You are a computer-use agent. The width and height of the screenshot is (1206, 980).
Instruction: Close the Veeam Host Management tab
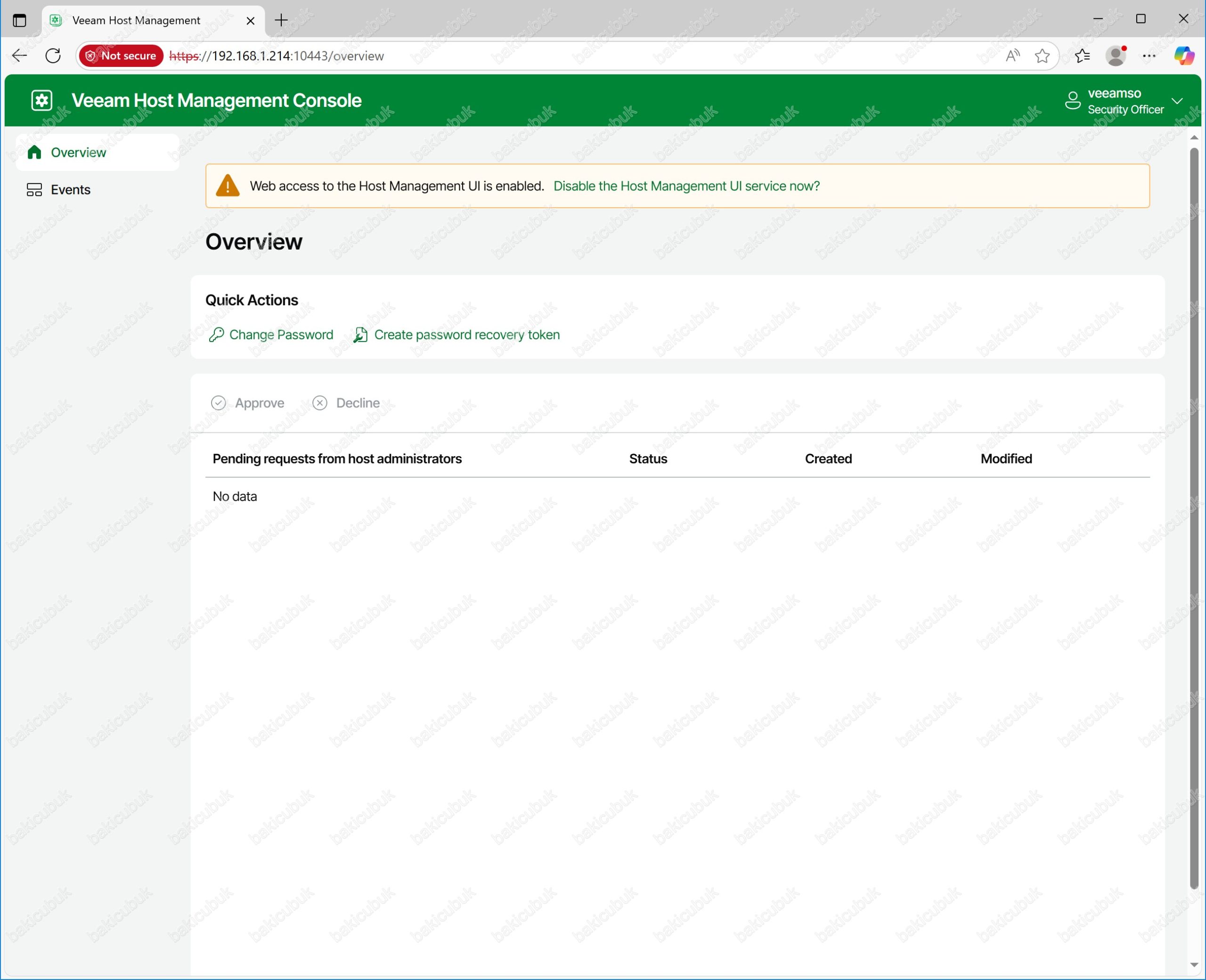click(251, 21)
